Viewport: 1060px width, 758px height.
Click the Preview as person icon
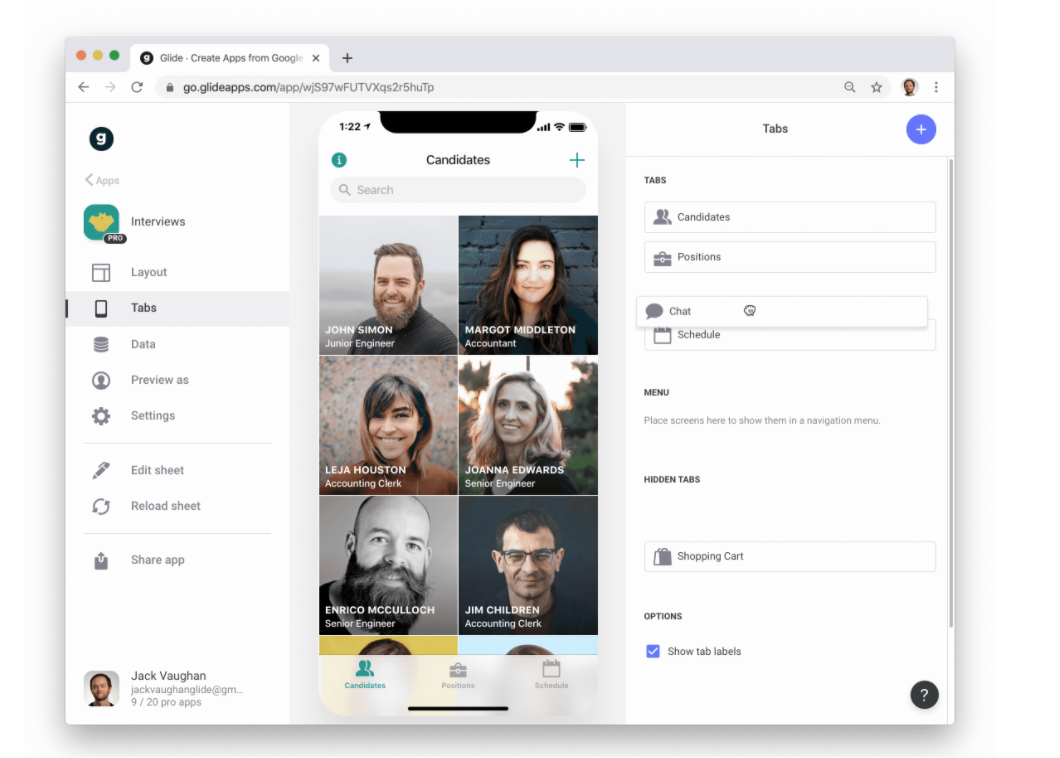coord(101,380)
